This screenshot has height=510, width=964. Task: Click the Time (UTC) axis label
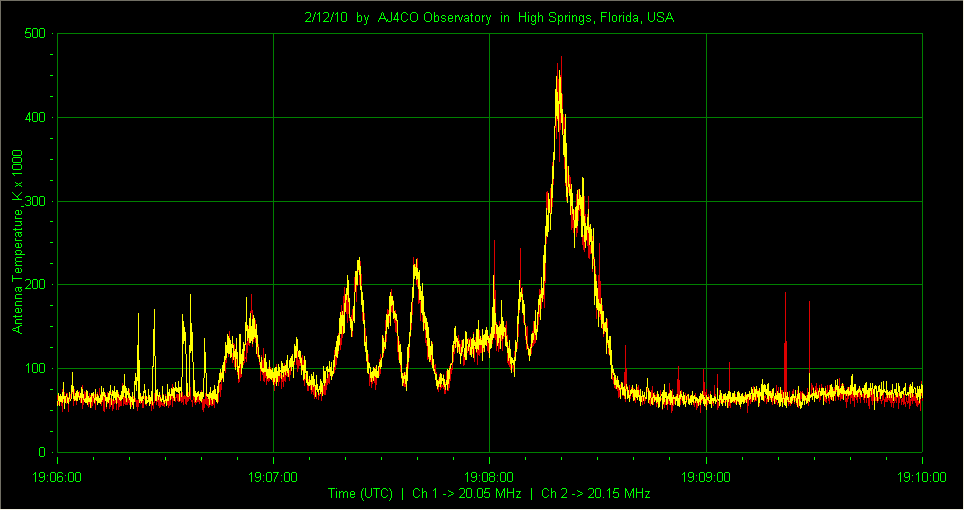point(360,493)
